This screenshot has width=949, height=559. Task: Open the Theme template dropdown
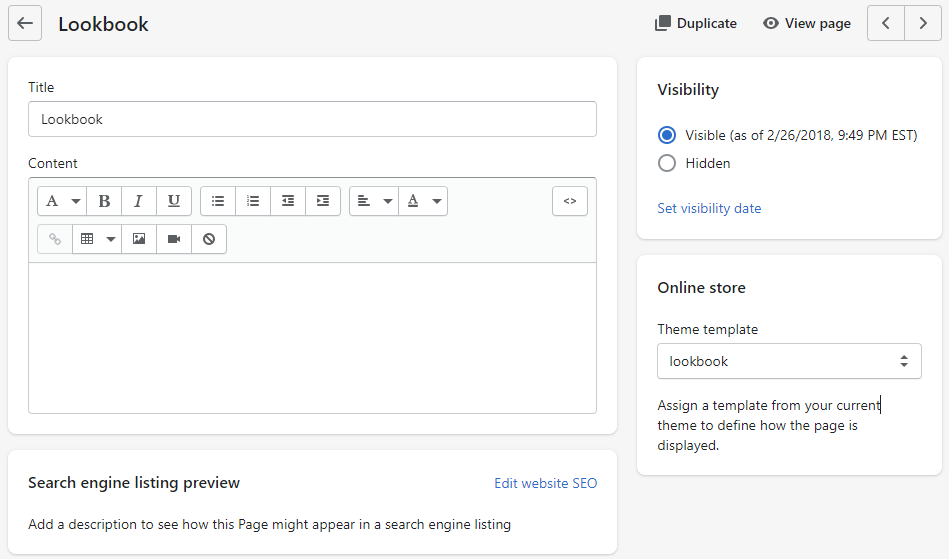[789, 361]
